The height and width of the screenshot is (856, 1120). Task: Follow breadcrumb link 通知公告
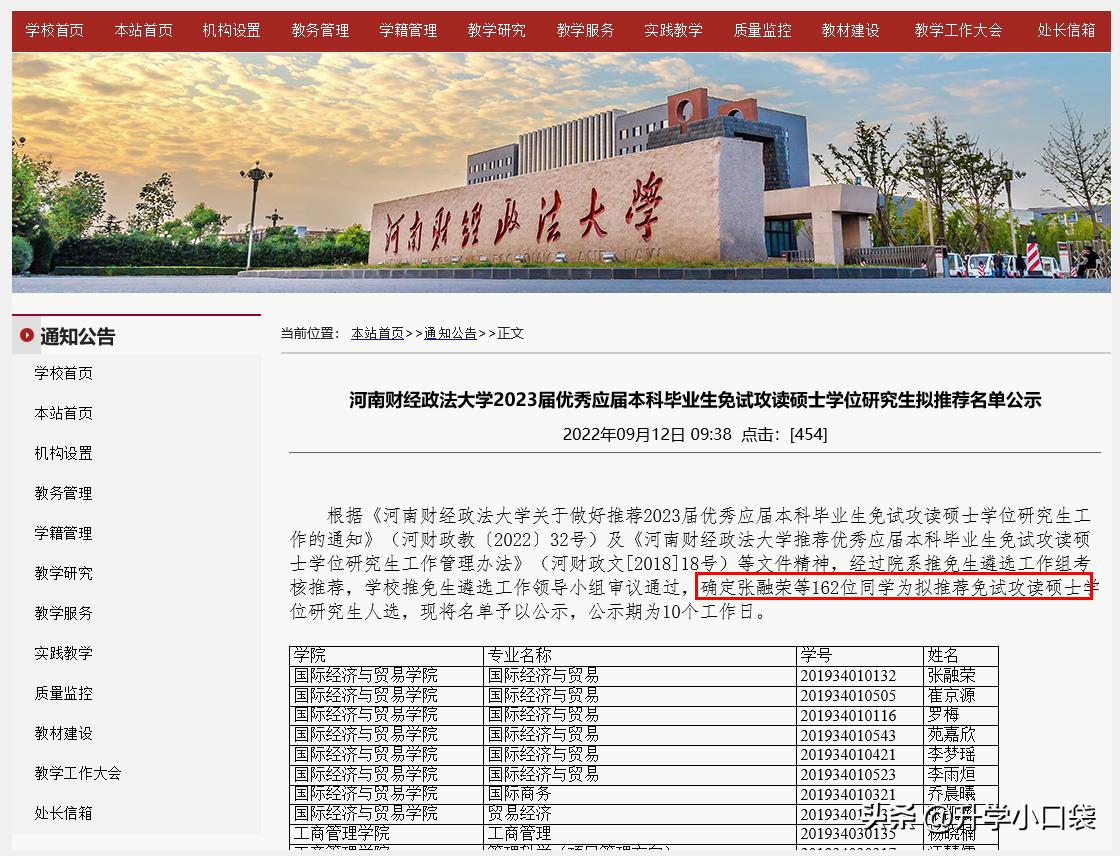[x=450, y=334]
